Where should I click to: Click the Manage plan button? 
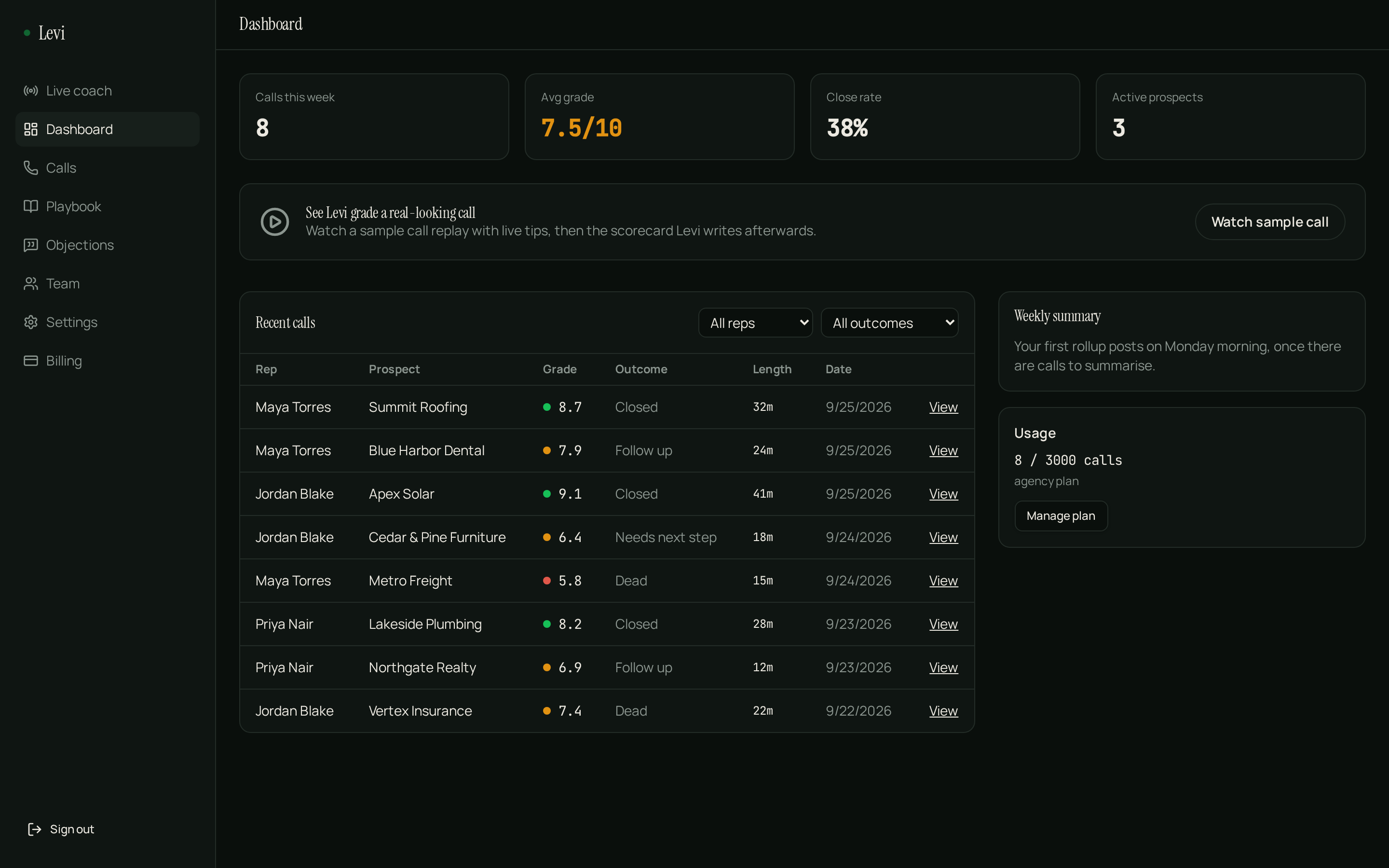click(x=1061, y=515)
